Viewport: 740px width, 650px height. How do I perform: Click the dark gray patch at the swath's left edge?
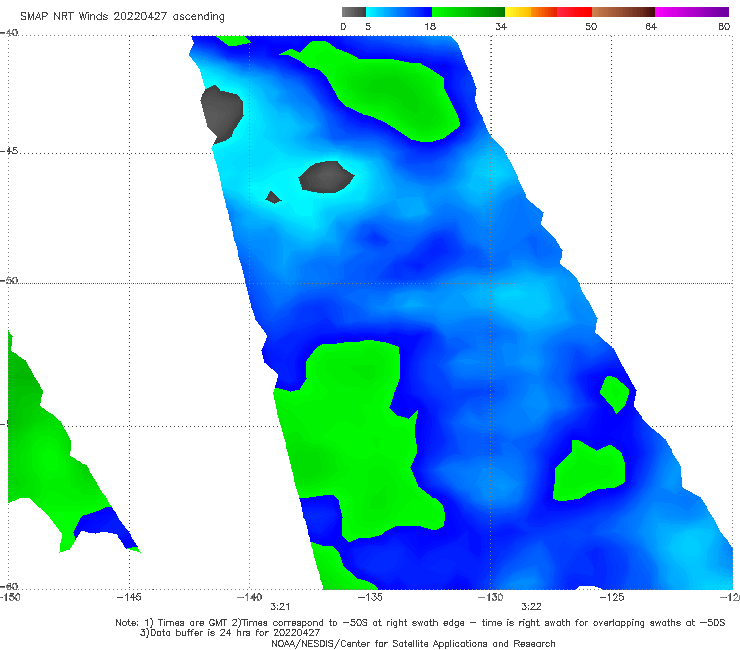pos(222,114)
